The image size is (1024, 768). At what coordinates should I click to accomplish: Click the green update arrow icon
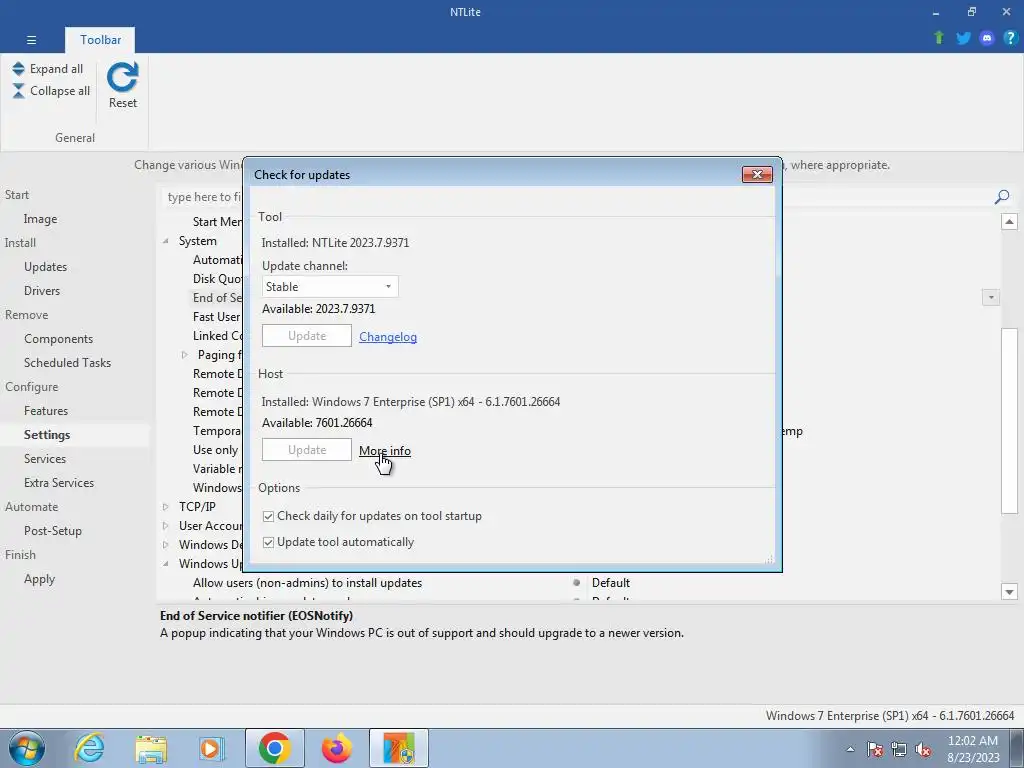coord(939,38)
